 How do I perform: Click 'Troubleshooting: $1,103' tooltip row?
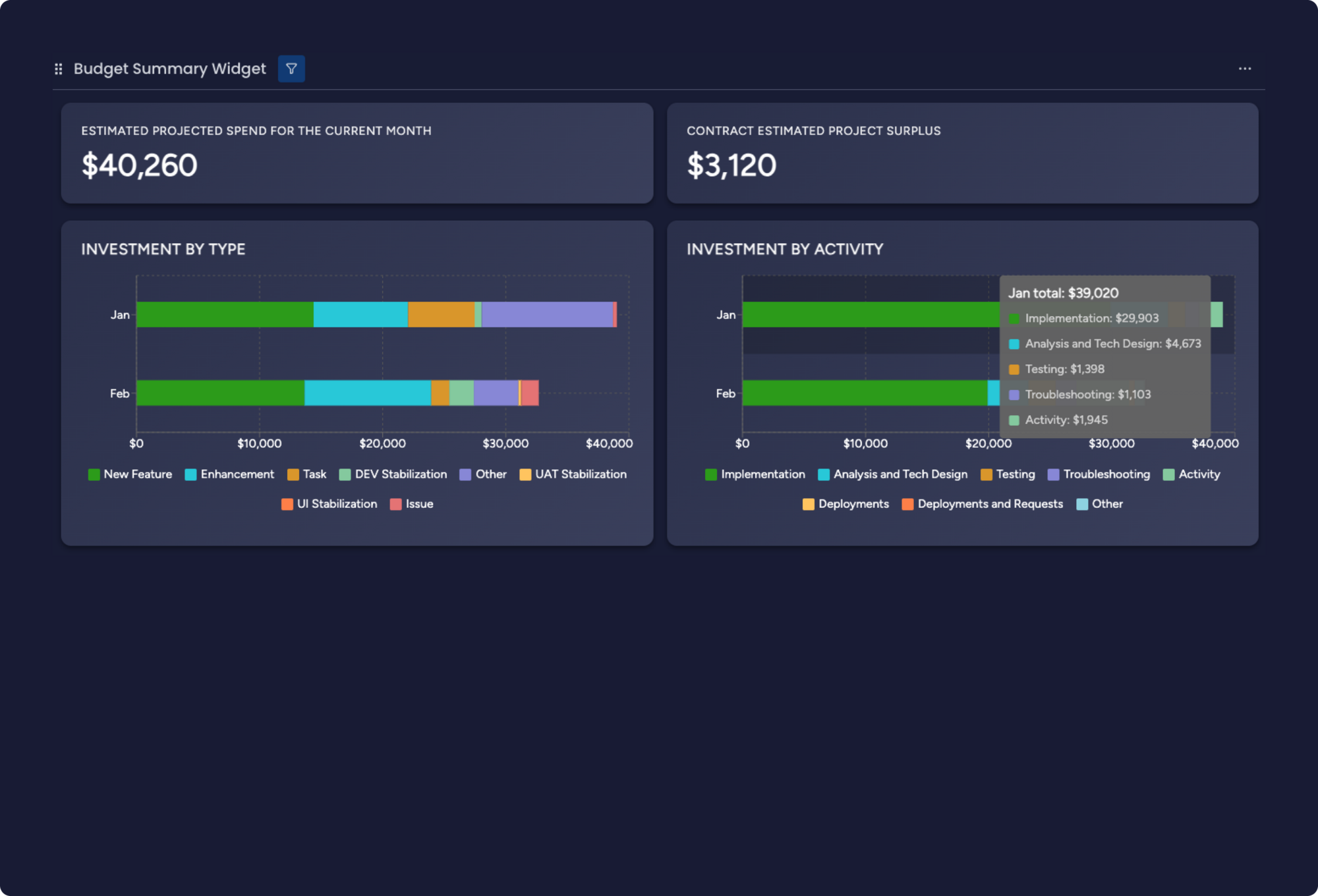[x=1079, y=395]
